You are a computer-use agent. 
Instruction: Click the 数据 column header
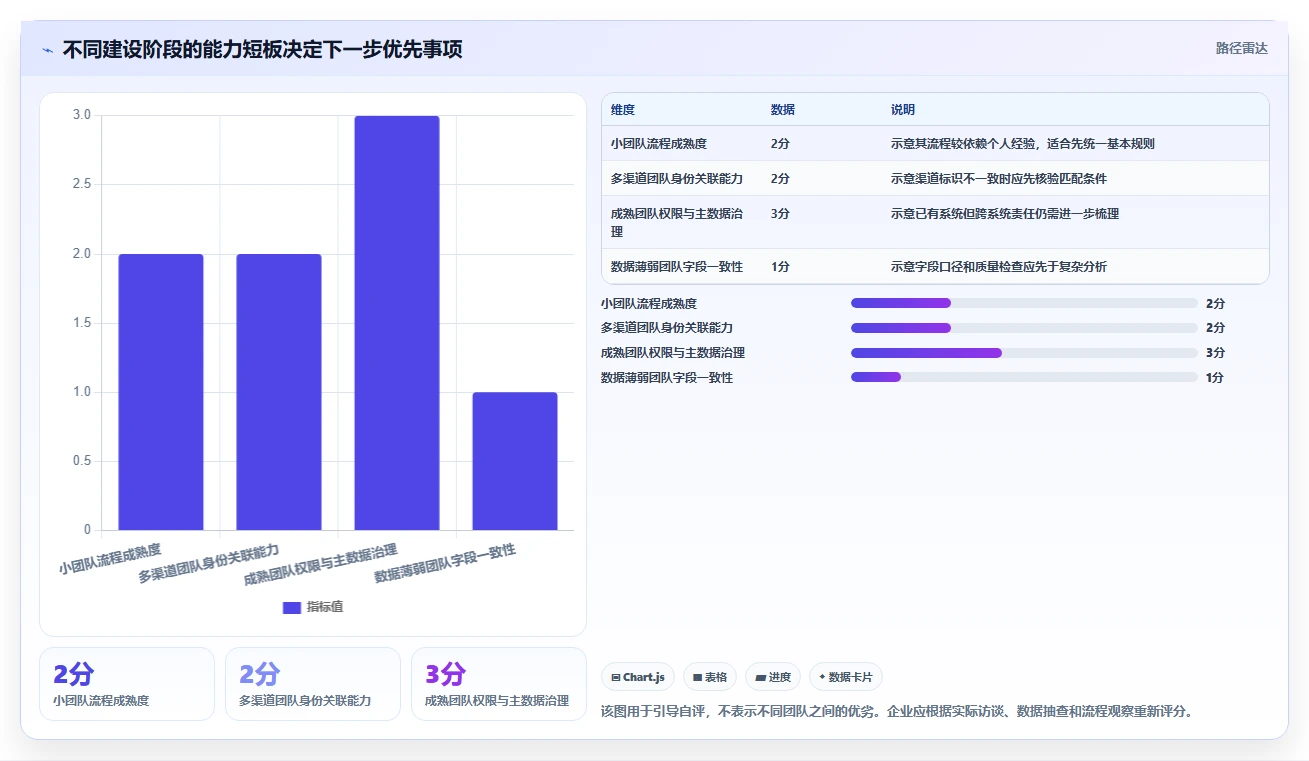[x=783, y=110]
